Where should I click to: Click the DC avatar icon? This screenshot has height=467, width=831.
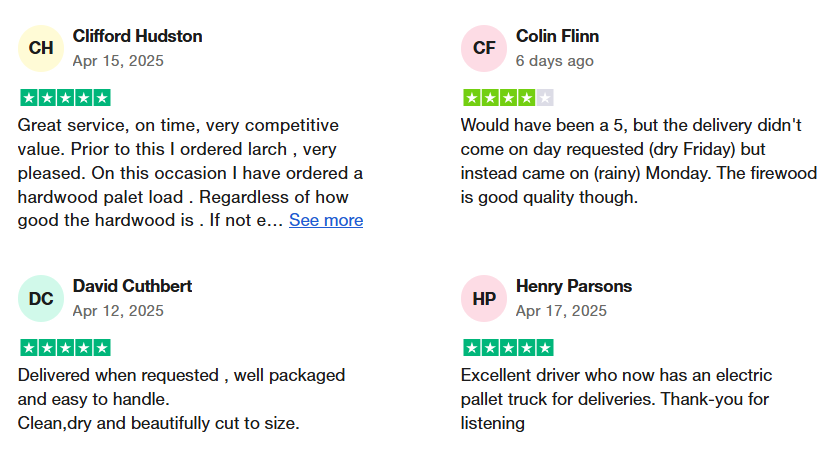[41, 298]
